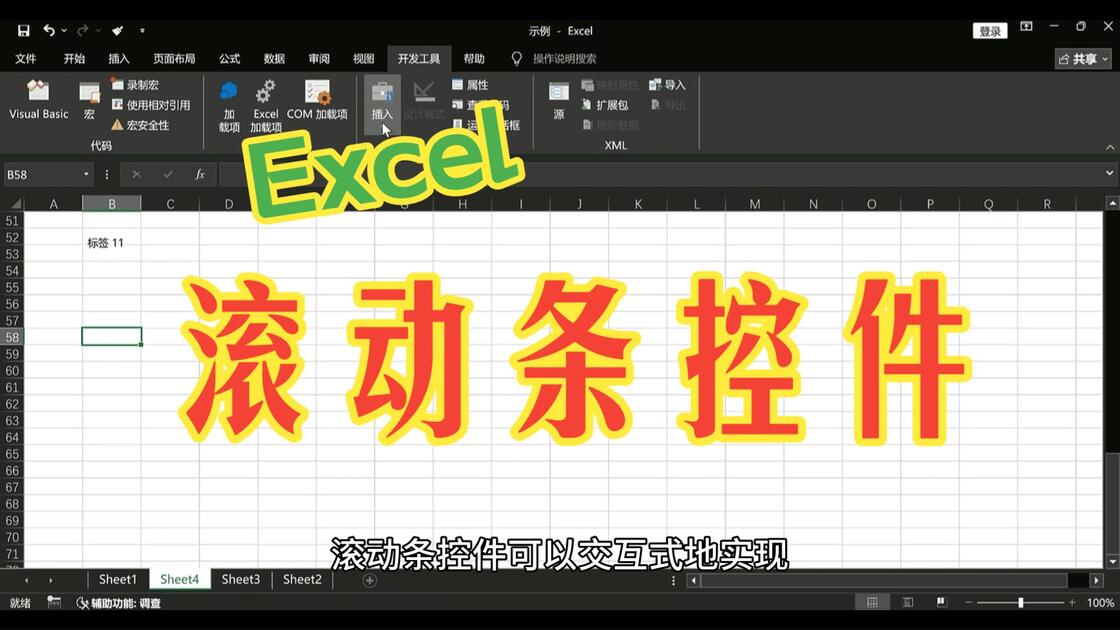The image size is (1120, 630).
Task: Click the fx insert function icon
Action: point(200,174)
